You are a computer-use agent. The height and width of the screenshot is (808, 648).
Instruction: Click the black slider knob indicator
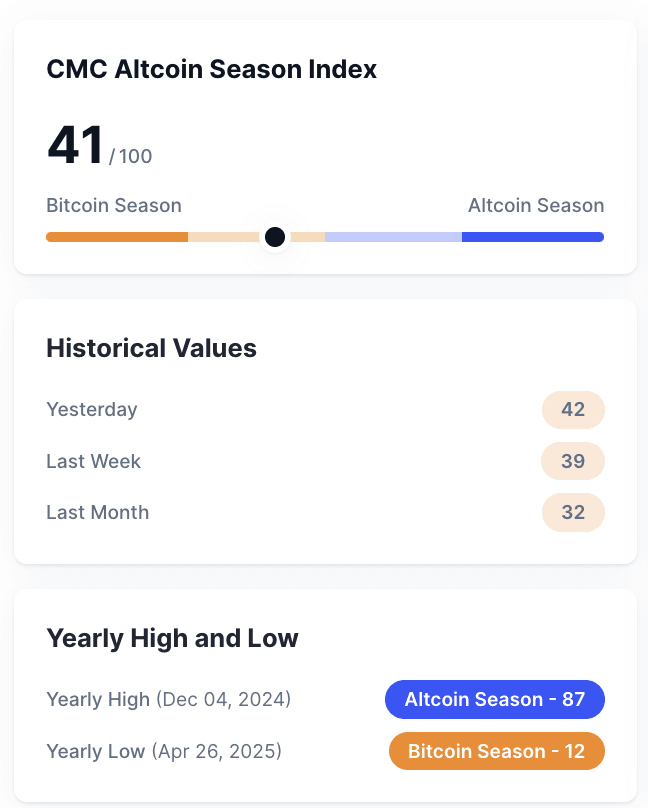[x=275, y=237]
